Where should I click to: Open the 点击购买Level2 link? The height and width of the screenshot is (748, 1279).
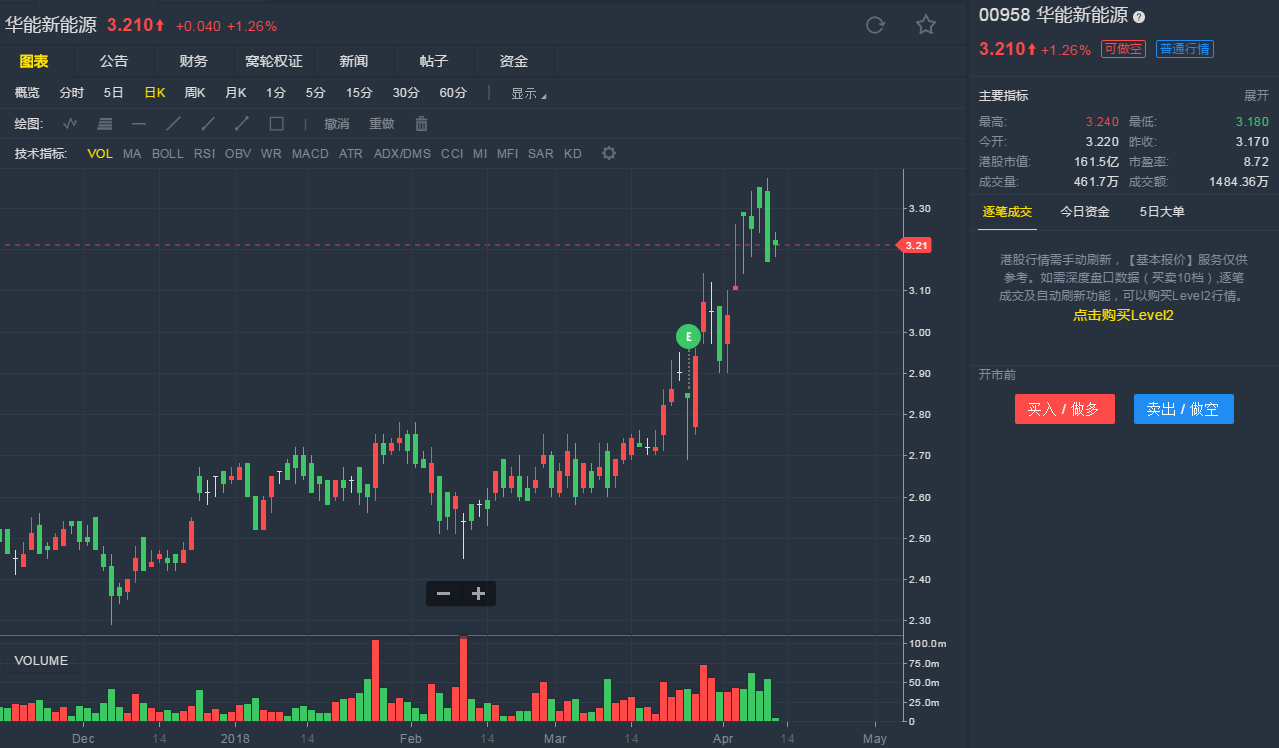click(x=1123, y=314)
